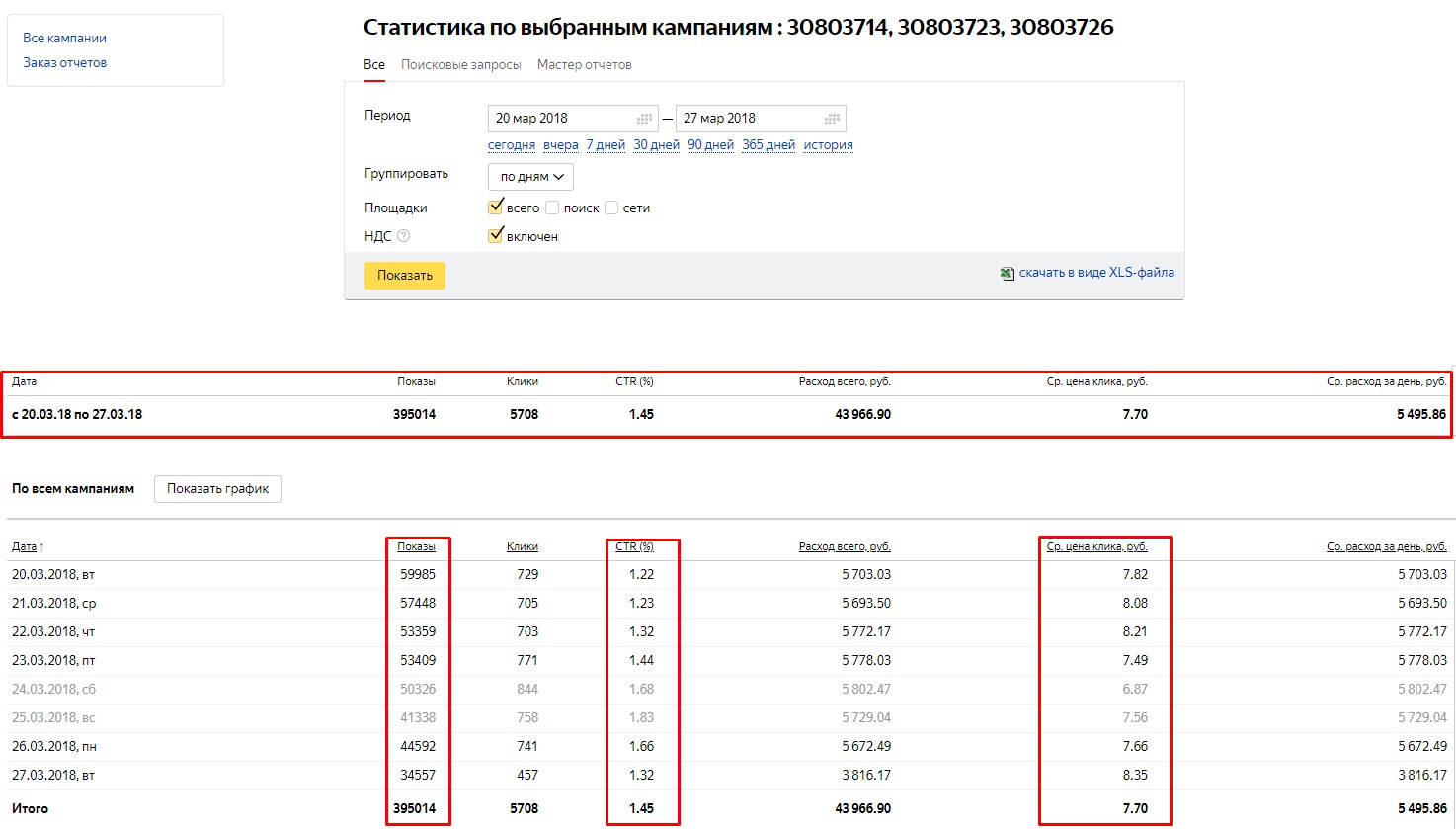Select the '30 дней' period shortcut
This screenshot has height=829, width=1456.
[x=657, y=145]
